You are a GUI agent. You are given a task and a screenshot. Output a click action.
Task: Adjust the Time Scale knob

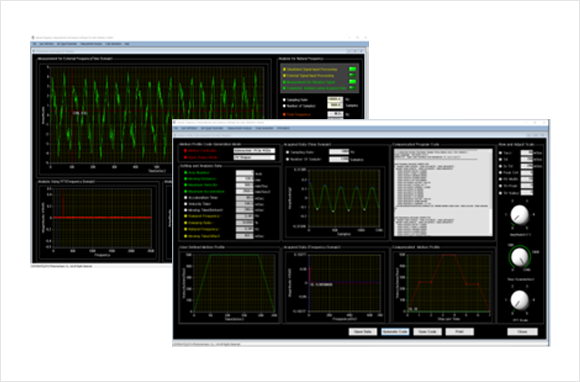pos(519,256)
